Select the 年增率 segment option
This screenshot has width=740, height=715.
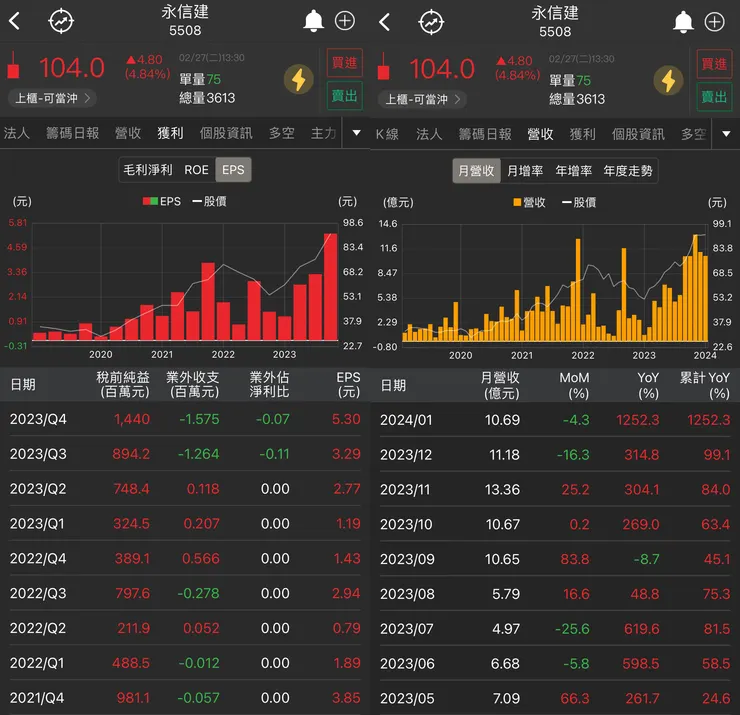(x=573, y=170)
